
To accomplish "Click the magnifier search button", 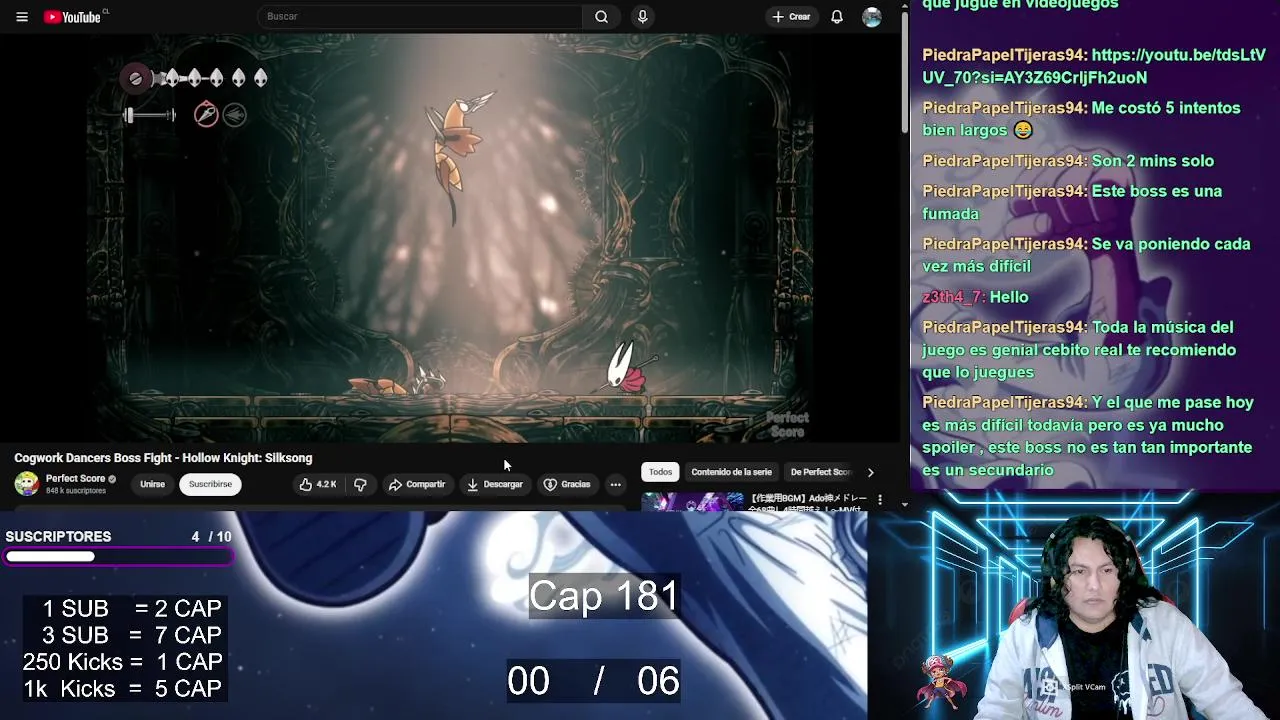I will (601, 16).
